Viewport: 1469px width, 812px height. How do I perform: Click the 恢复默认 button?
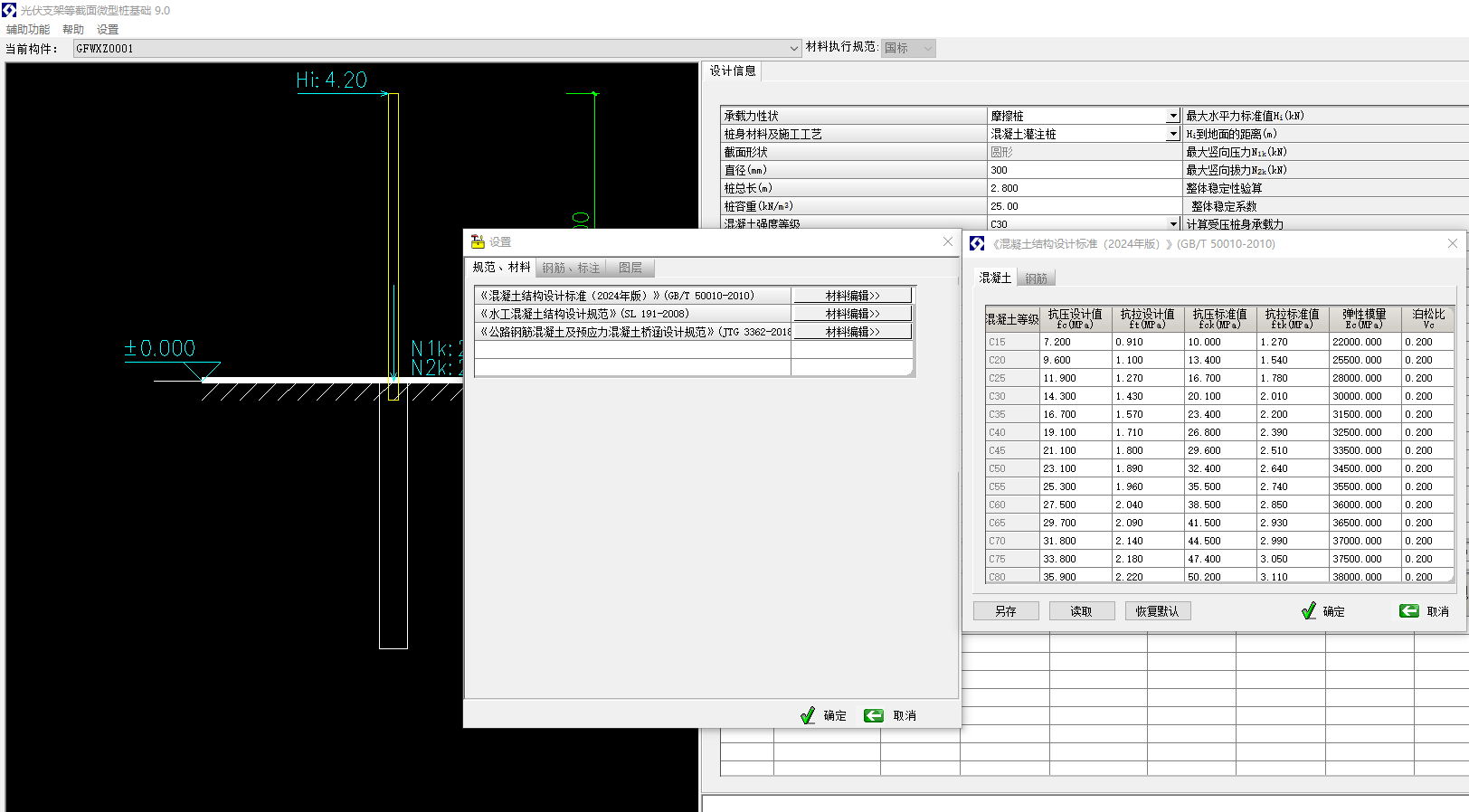(x=1158, y=611)
